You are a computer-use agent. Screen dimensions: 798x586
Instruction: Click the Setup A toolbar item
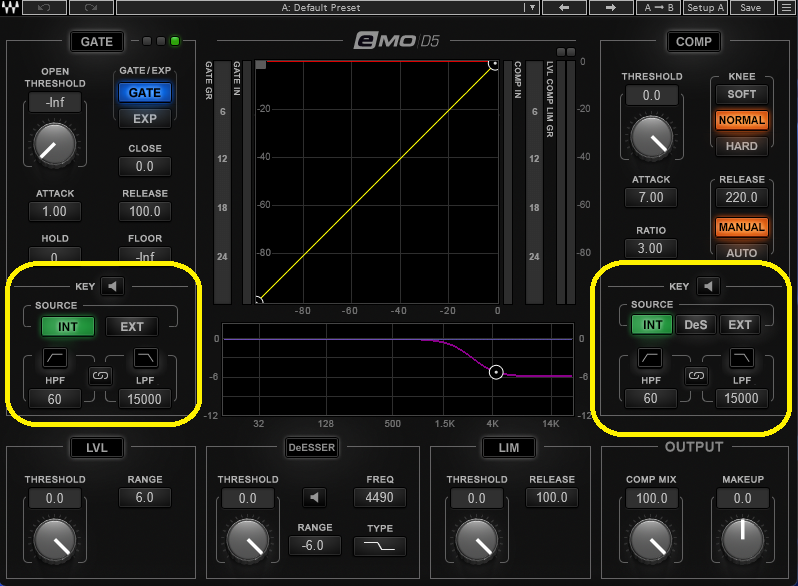tap(706, 8)
